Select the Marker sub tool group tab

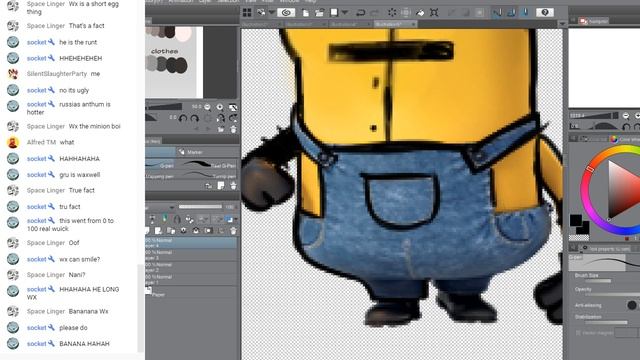[207, 152]
